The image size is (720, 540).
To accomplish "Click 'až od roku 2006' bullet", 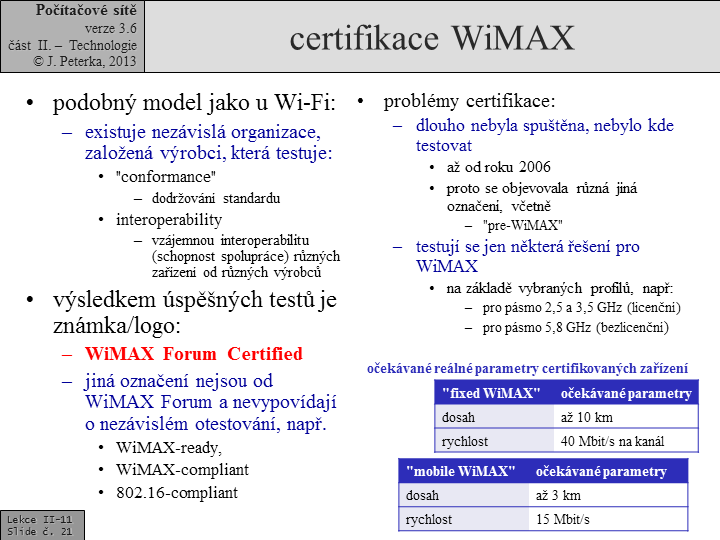I will point(499,167).
